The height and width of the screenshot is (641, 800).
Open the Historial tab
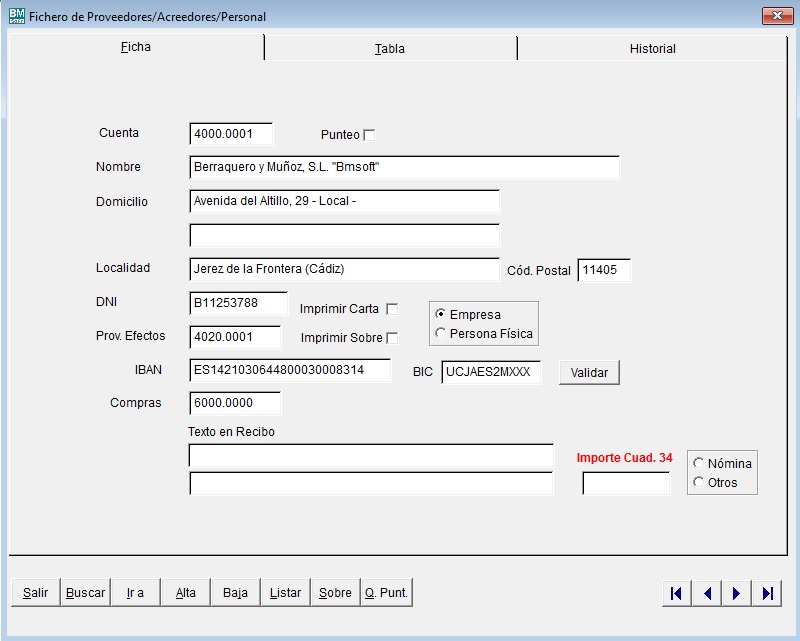(652, 48)
